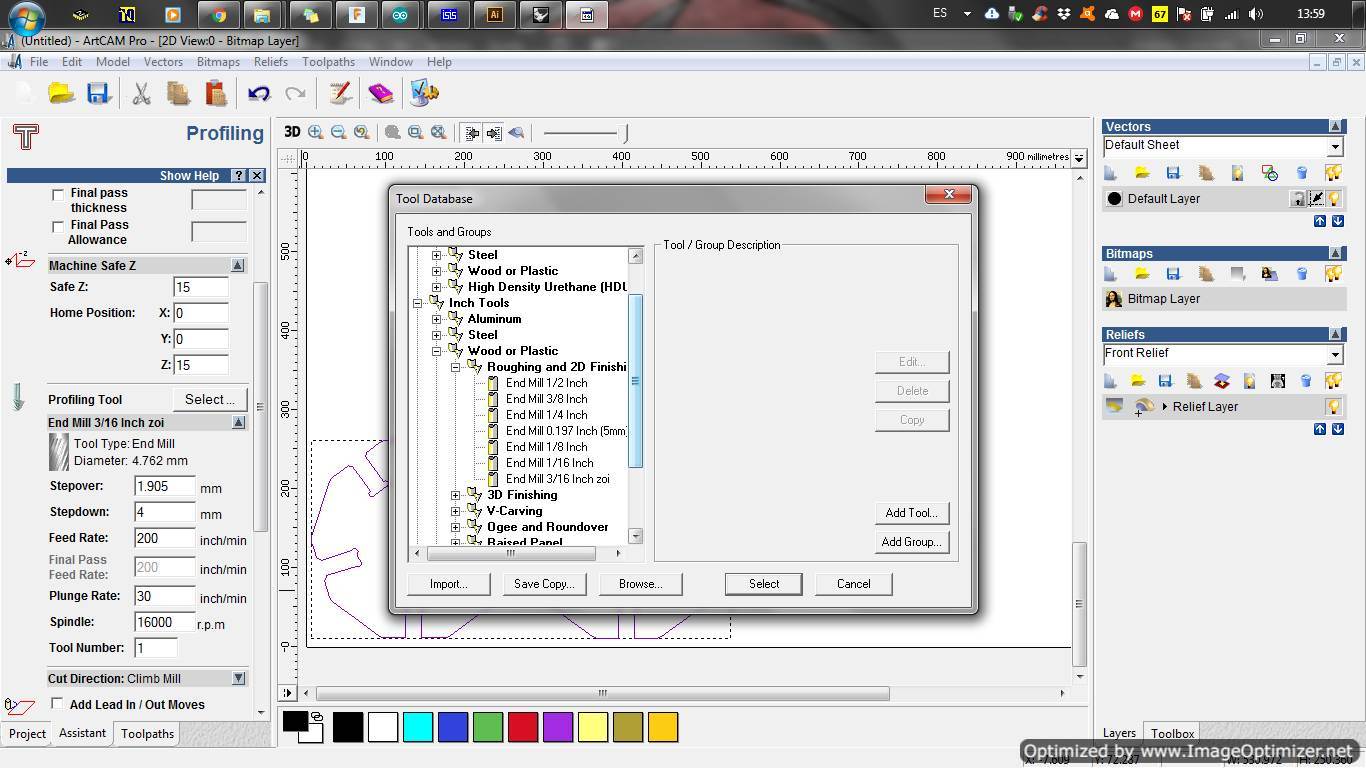
Task: Toggle Default Layer snapping icon
Action: click(x=1316, y=199)
